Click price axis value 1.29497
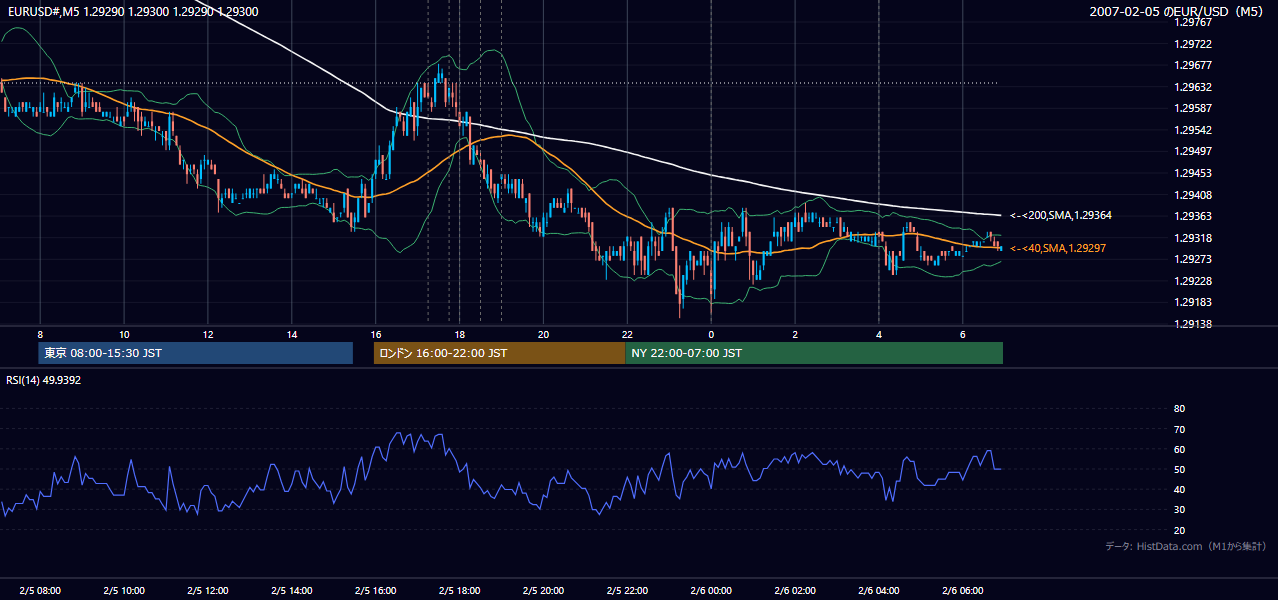 point(1193,151)
